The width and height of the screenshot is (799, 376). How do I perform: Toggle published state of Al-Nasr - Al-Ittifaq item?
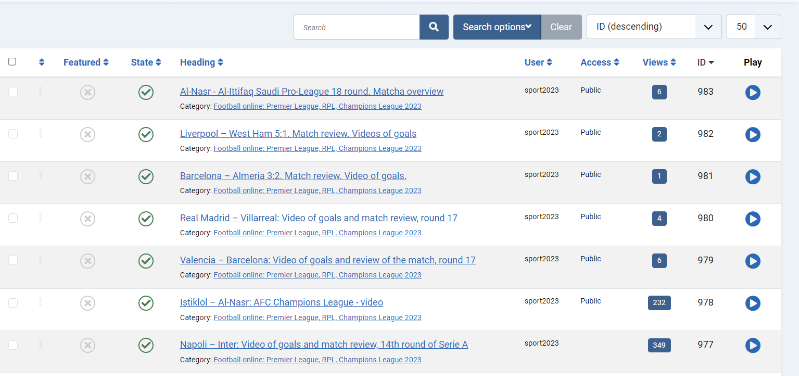tap(146, 92)
